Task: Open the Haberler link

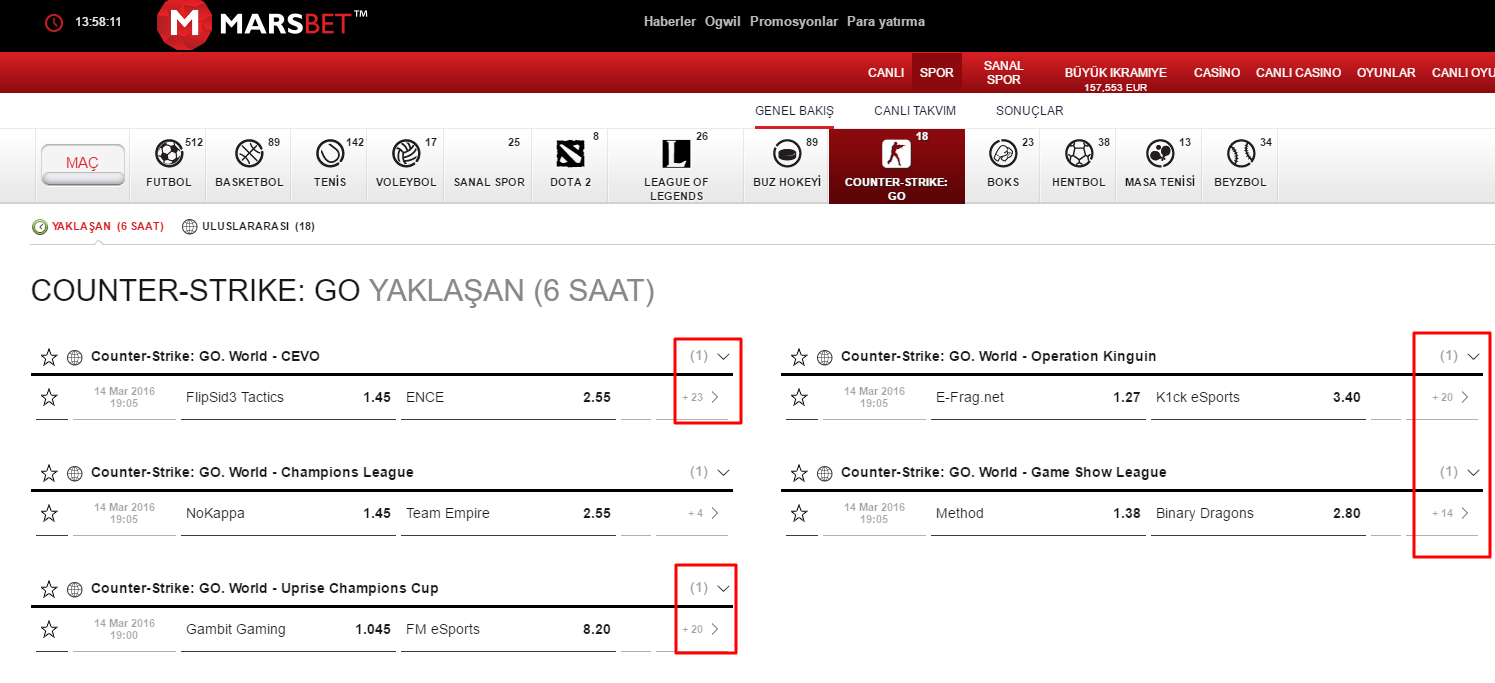Action: click(670, 21)
